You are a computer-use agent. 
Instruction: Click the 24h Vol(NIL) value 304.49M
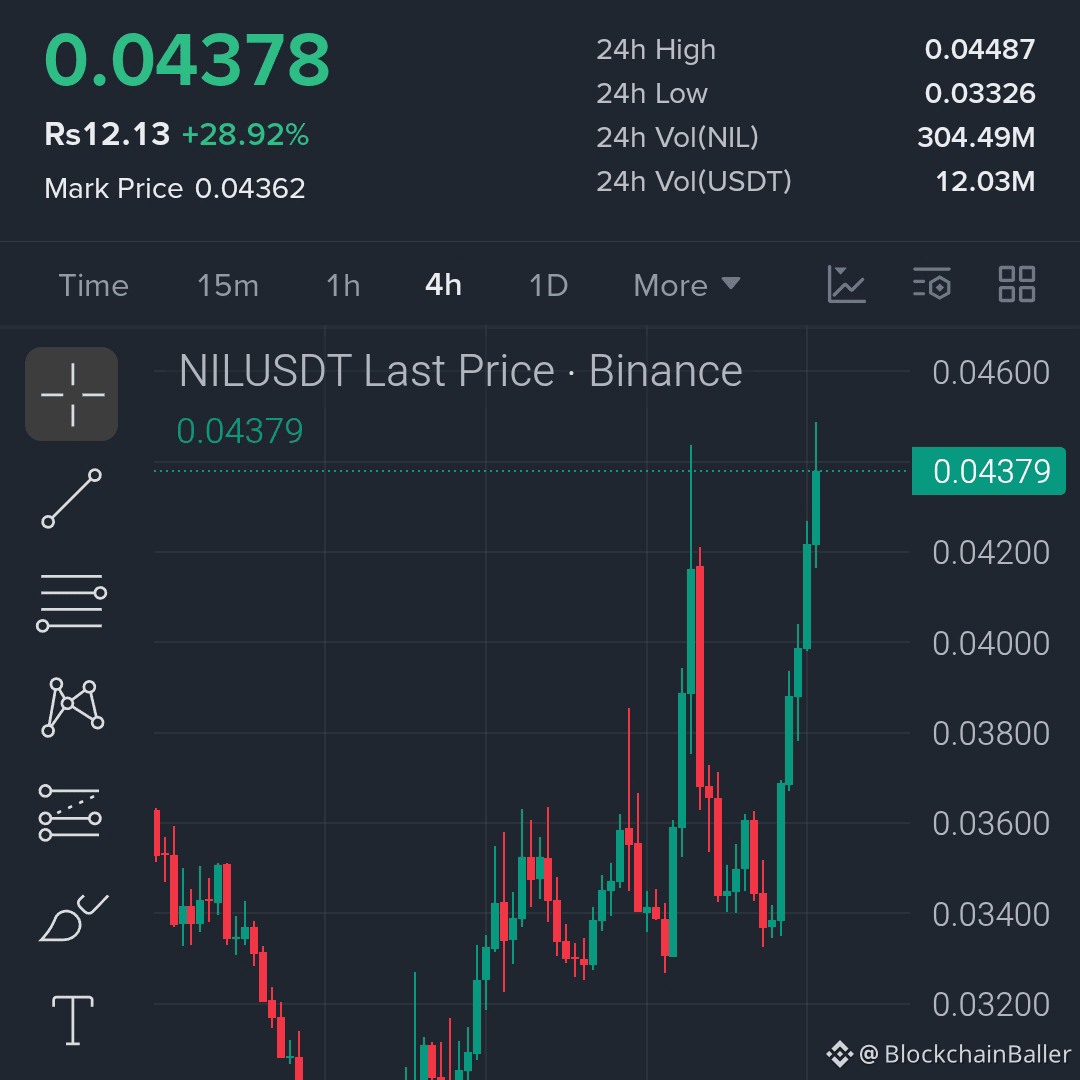coord(976,138)
